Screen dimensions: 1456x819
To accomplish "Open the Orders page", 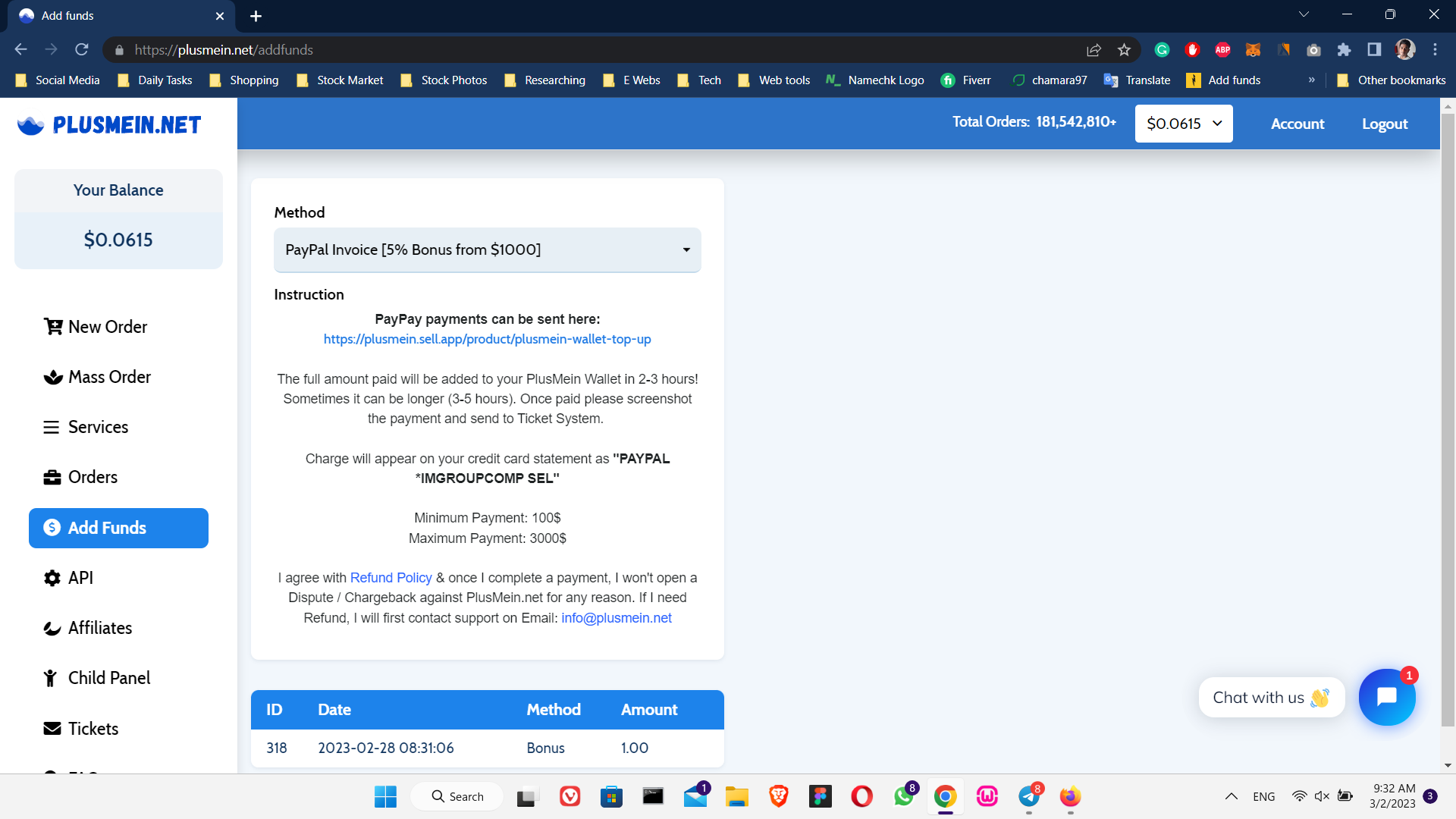I will (80, 477).
